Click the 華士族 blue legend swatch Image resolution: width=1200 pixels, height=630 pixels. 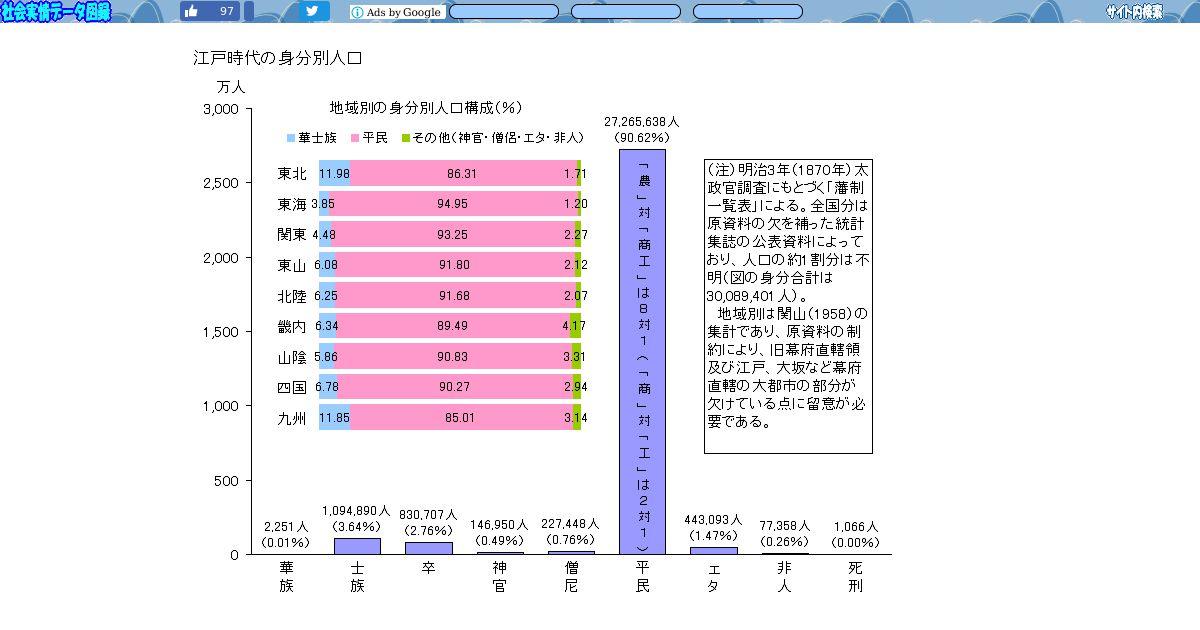pos(292,137)
